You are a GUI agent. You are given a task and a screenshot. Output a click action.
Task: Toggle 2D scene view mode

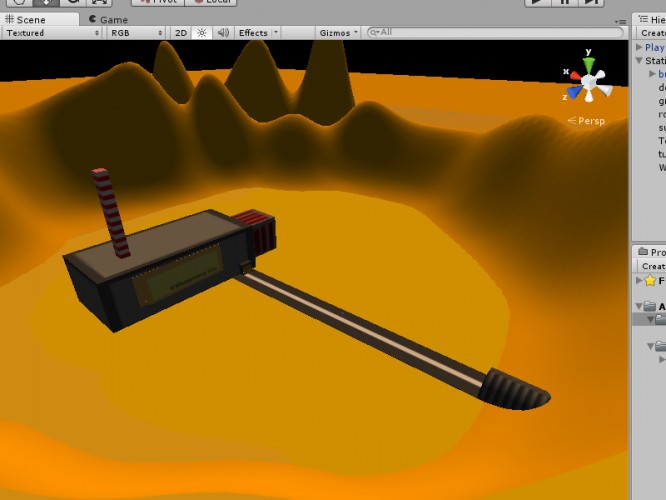pyautogui.click(x=181, y=33)
